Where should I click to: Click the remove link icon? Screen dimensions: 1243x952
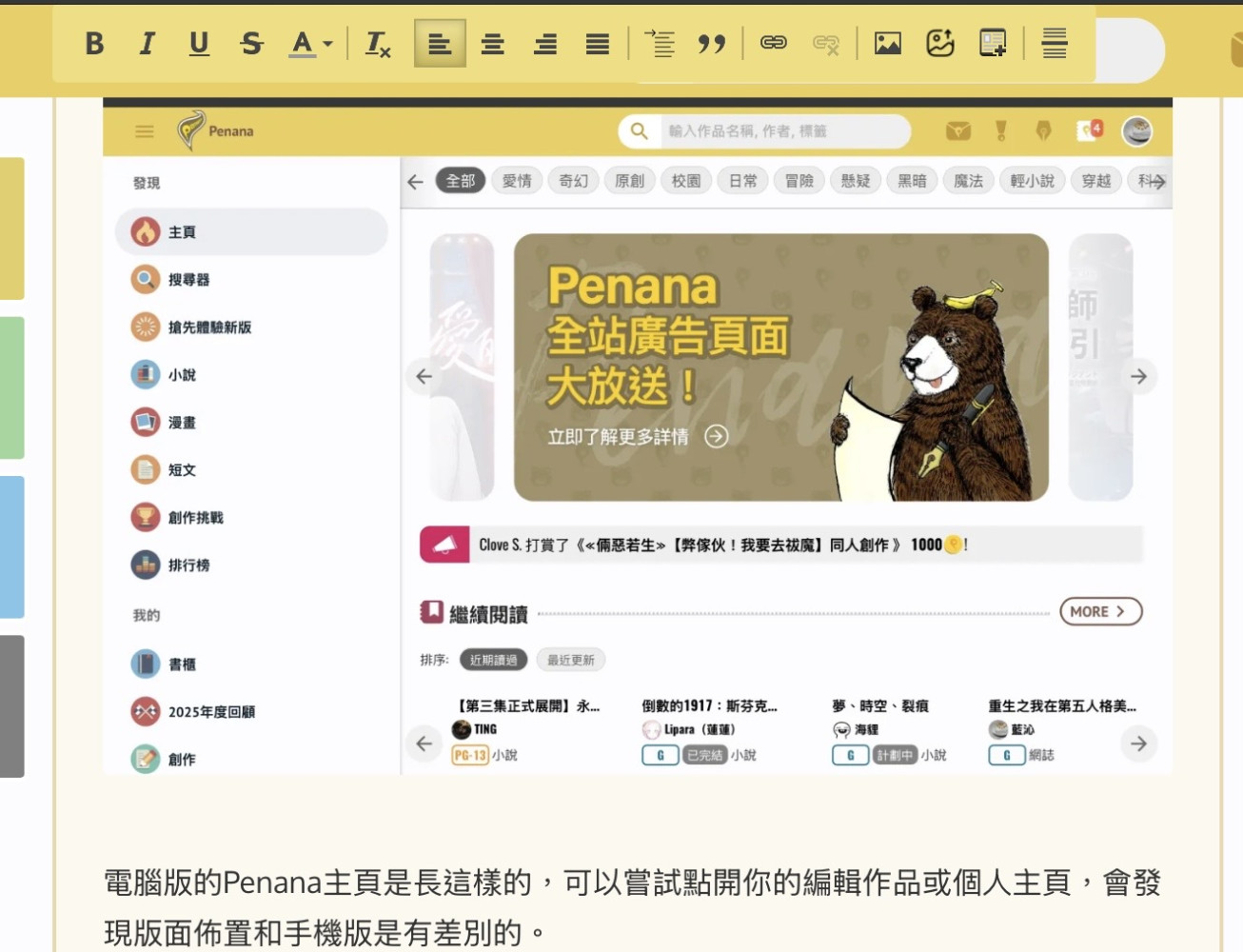(826, 44)
